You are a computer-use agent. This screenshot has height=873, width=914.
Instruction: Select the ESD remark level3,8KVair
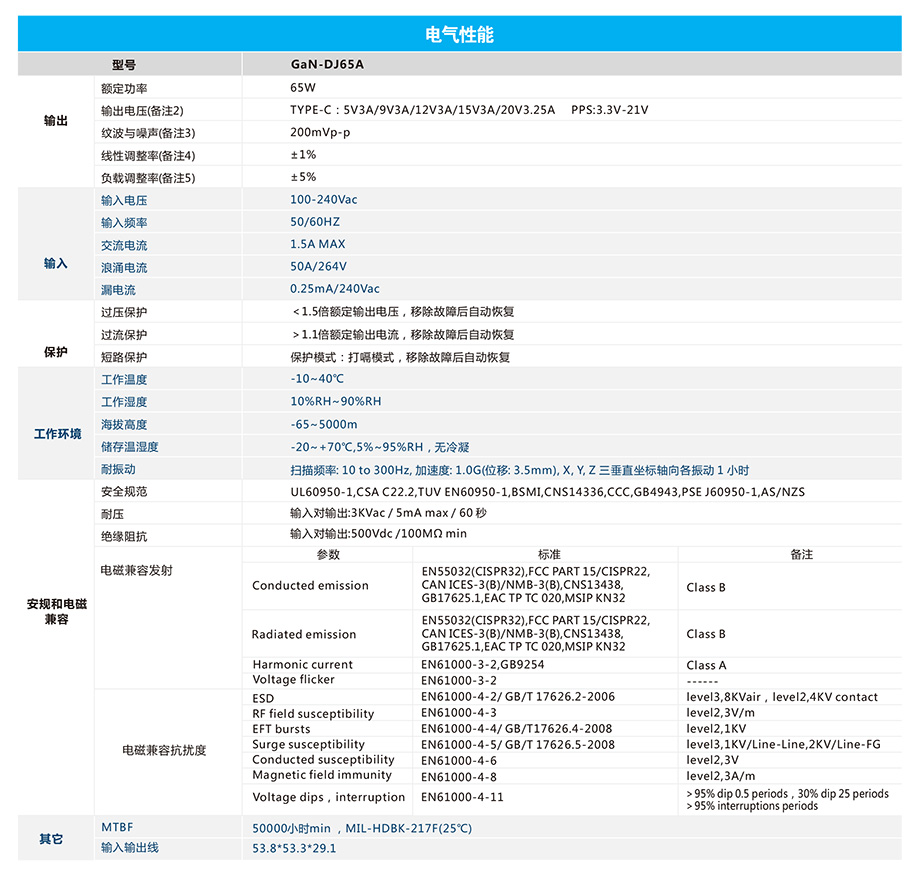782,697
